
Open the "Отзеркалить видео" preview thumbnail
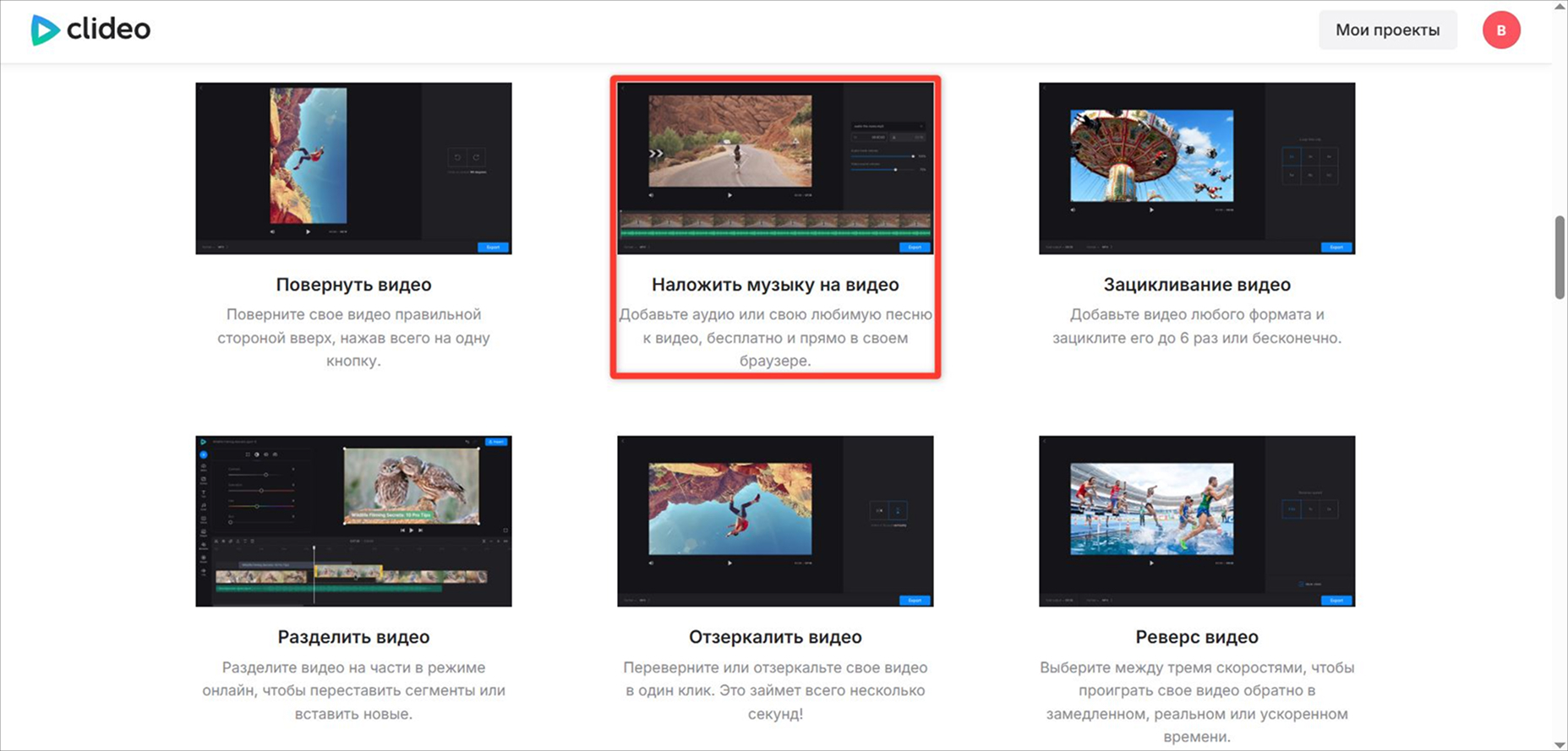pyautogui.click(x=775, y=521)
